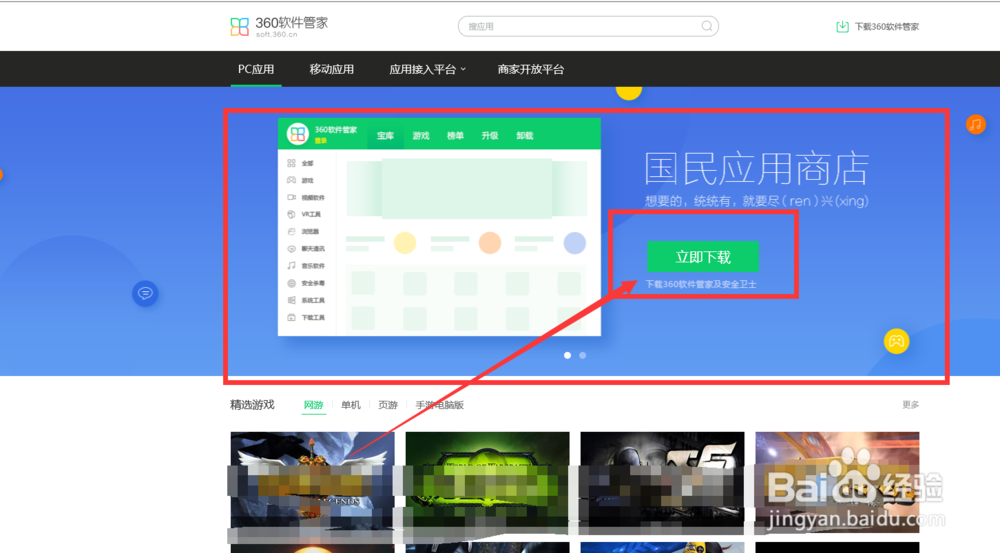
Task: Select the first carousel dot
Action: click(x=568, y=355)
